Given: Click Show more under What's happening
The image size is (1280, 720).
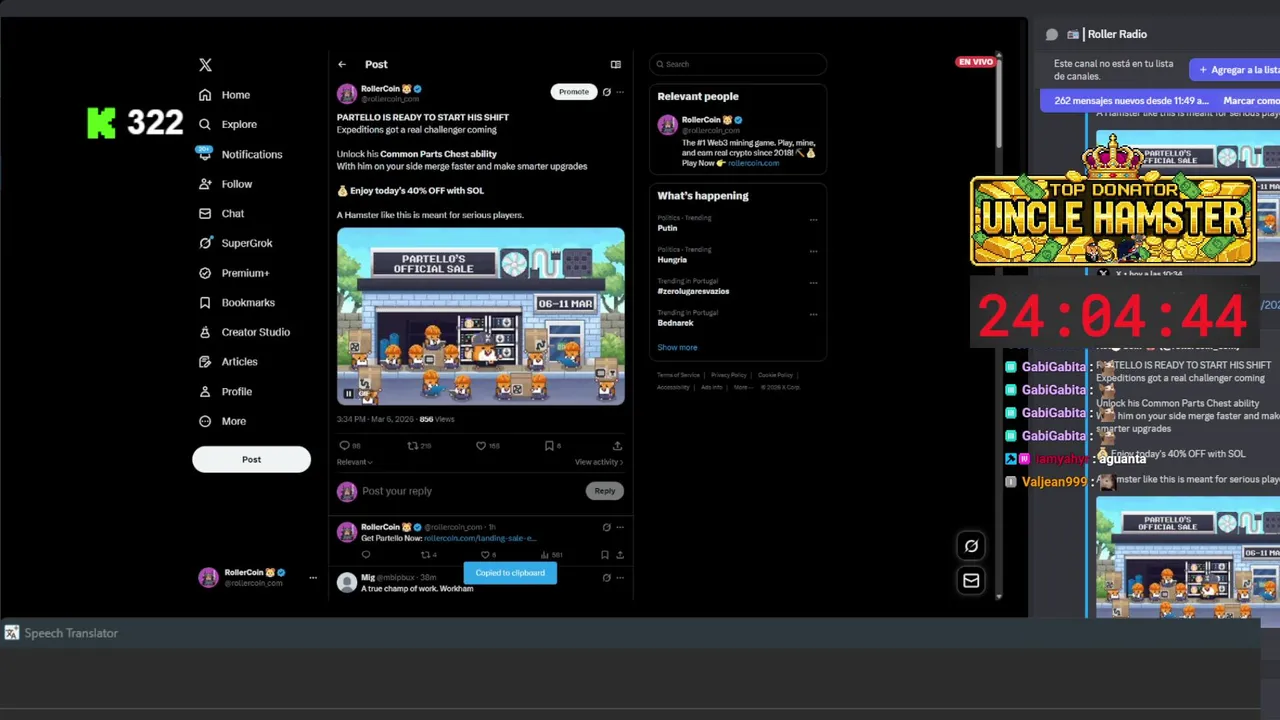Looking at the screenshot, I should pyautogui.click(x=677, y=347).
